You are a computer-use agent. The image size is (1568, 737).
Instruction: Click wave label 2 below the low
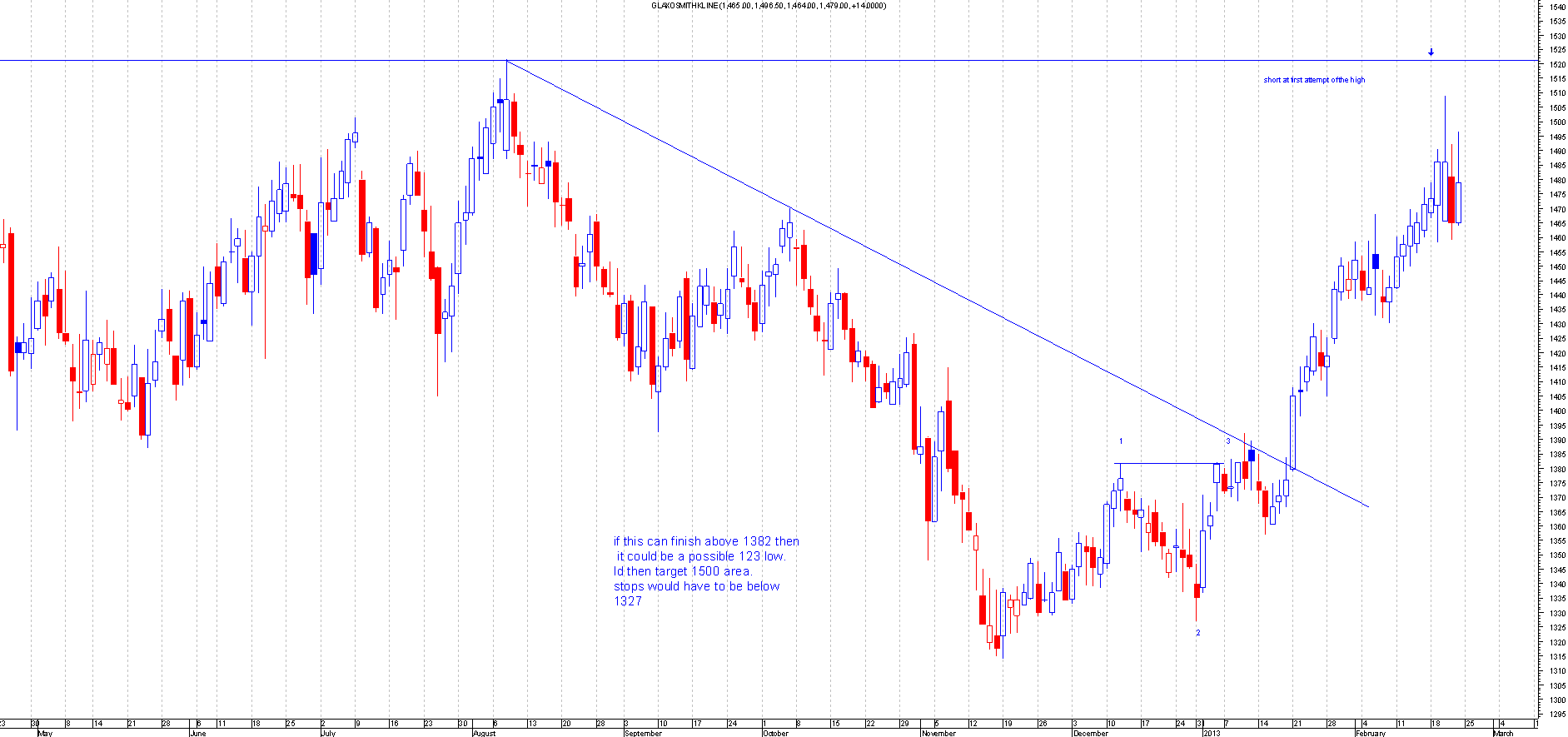1198,633
